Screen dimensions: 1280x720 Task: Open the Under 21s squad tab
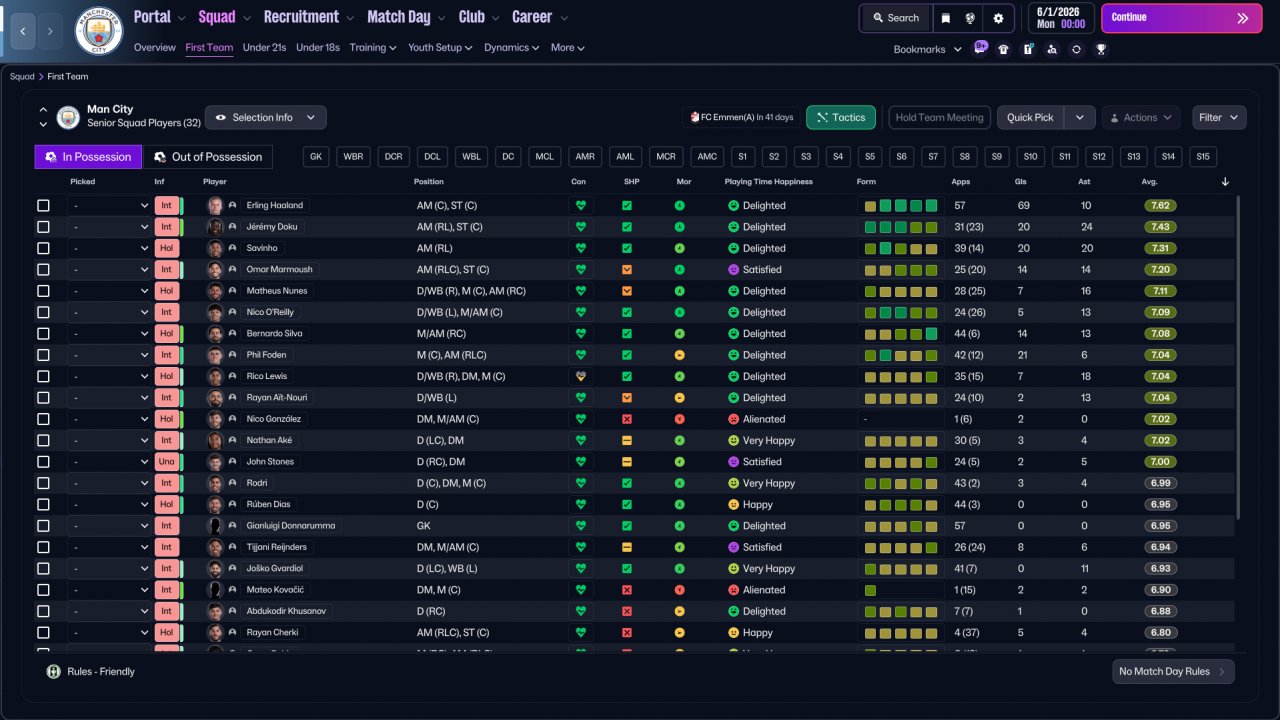pyautogui.click(x=264, y=47)
